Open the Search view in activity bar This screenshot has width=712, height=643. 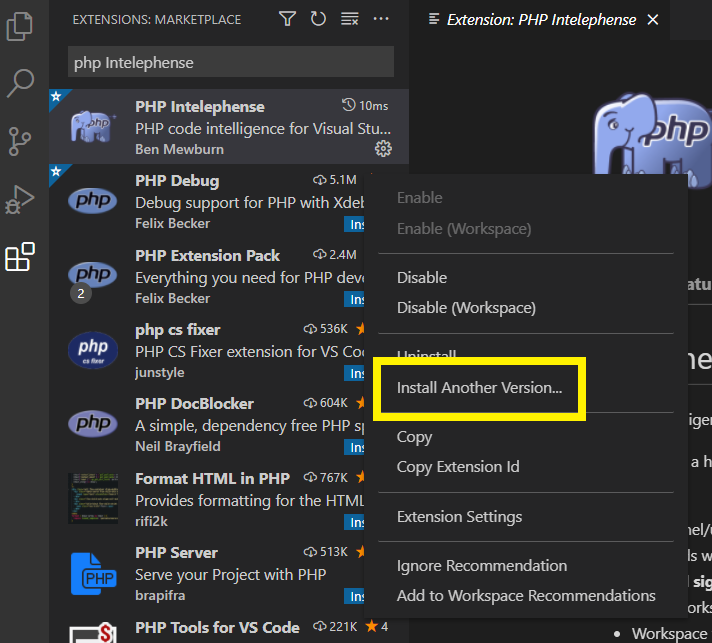tap(20, 83)
